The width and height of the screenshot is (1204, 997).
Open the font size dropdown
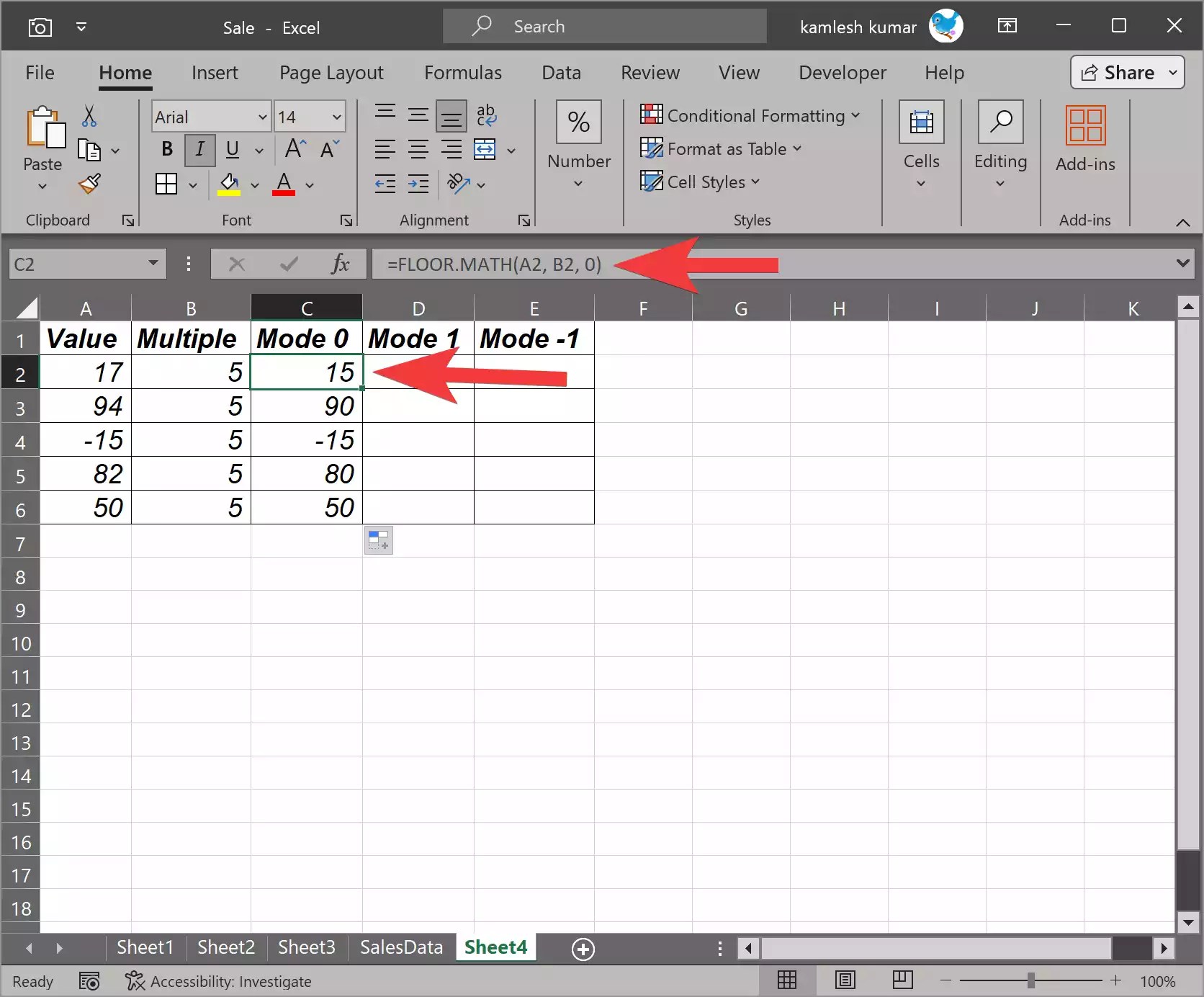336,116
